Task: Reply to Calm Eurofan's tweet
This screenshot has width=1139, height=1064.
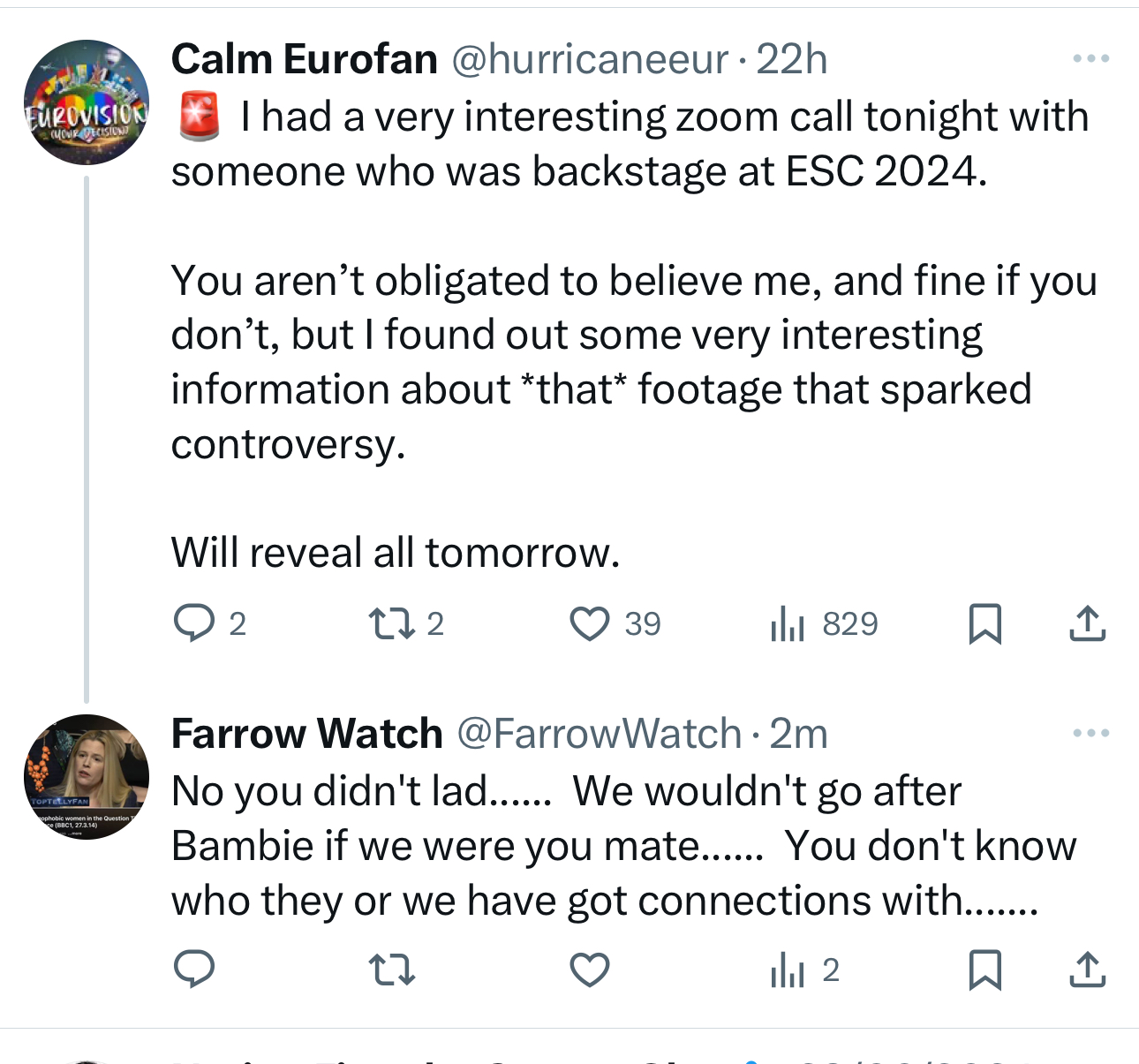Action: pos(194,623)
